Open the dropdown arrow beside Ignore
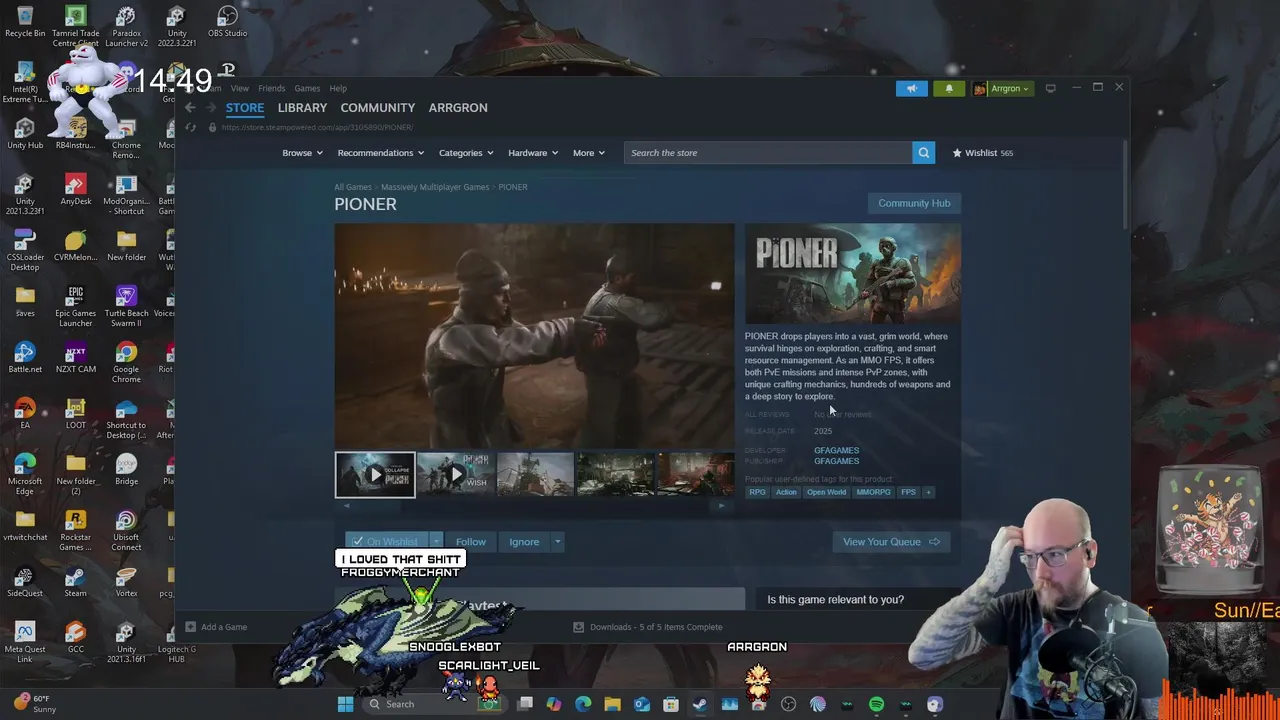The width and height of the screenshot is (1280, 720). 558,542
